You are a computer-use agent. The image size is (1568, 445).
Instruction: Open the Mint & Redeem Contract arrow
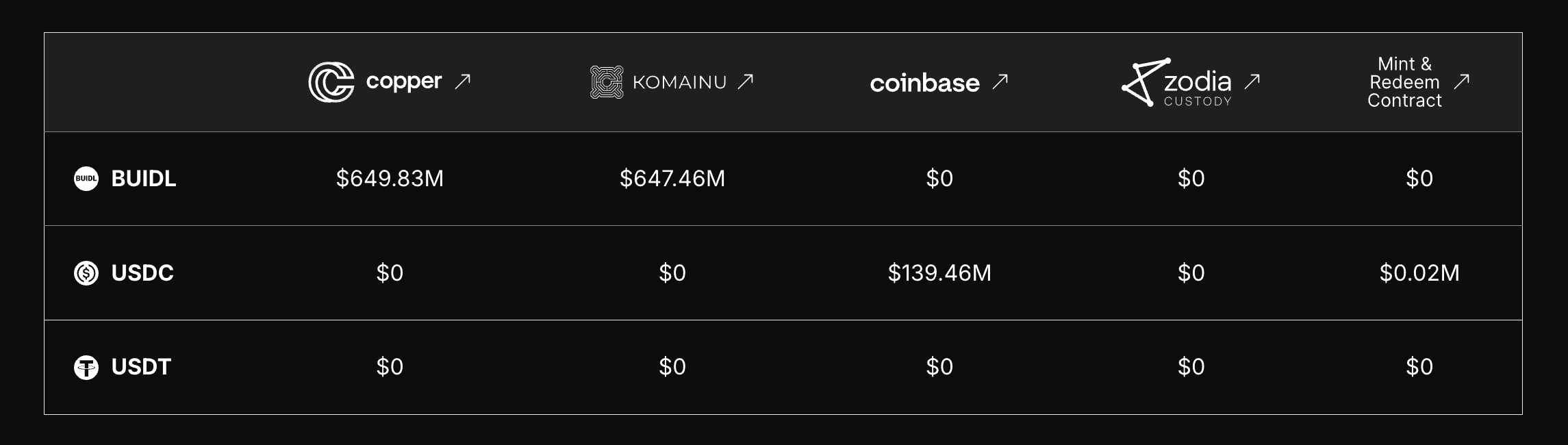[x=1462, y=81]
